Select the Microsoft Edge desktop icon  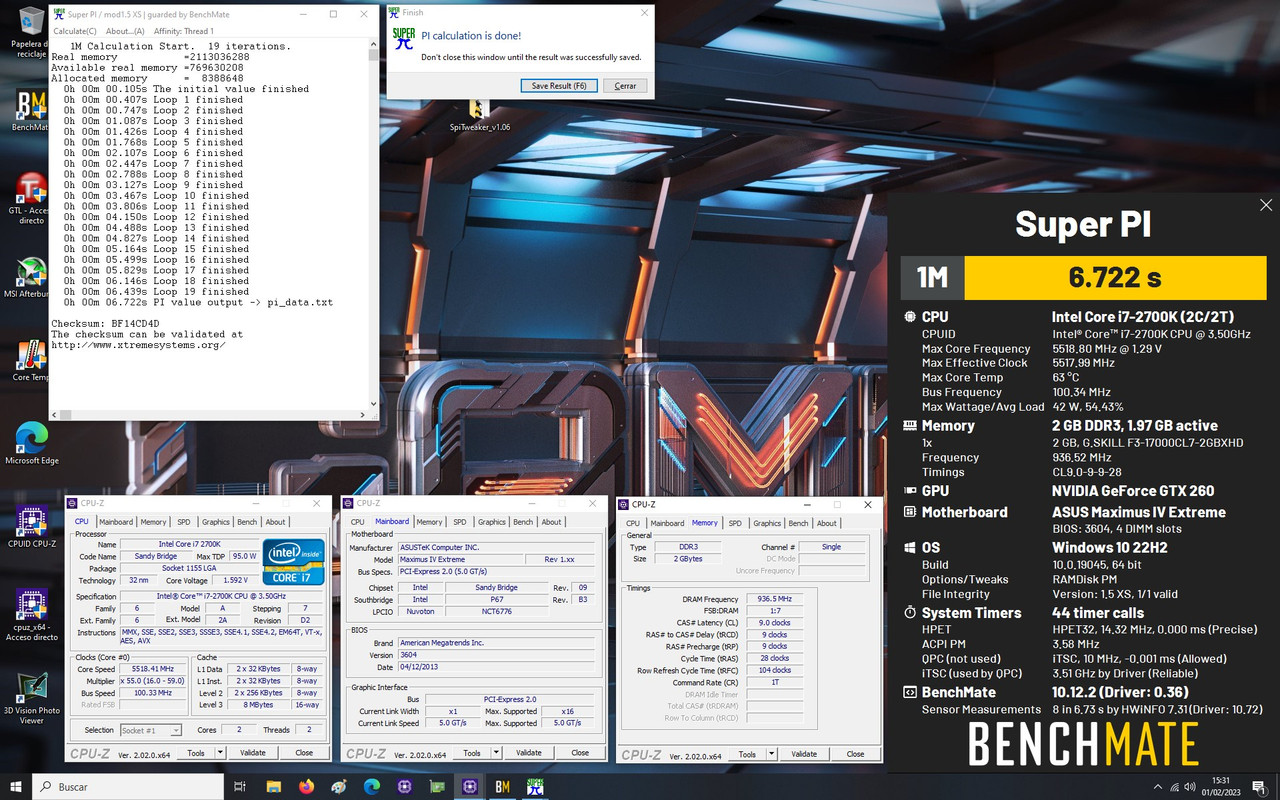pos(32,443)
